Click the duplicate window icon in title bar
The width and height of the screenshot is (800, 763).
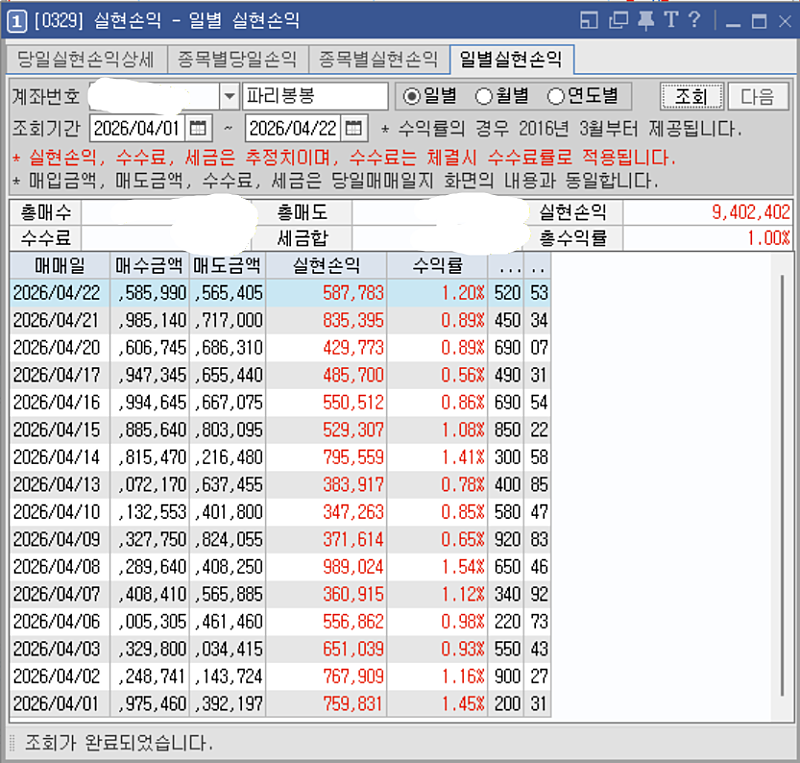(x=618, y=20)
